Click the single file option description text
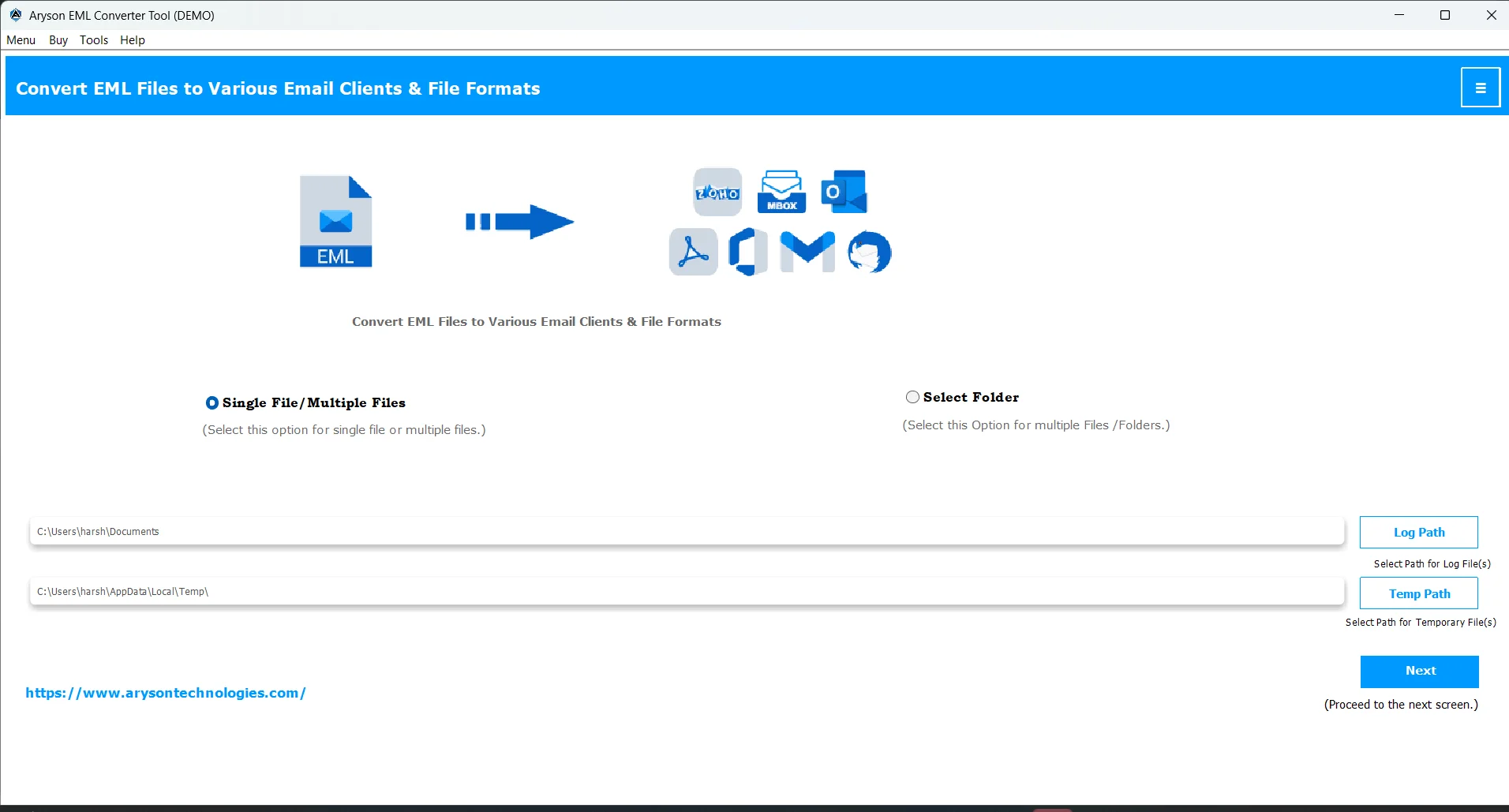1509x812 pixels. tap(344, 429)
